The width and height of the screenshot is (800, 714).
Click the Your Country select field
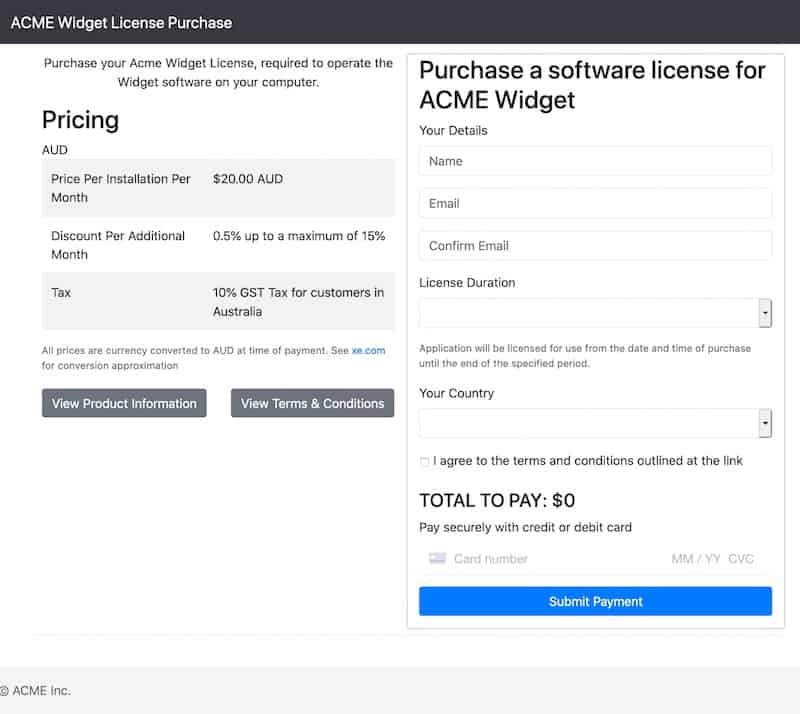tap(595, 423)
